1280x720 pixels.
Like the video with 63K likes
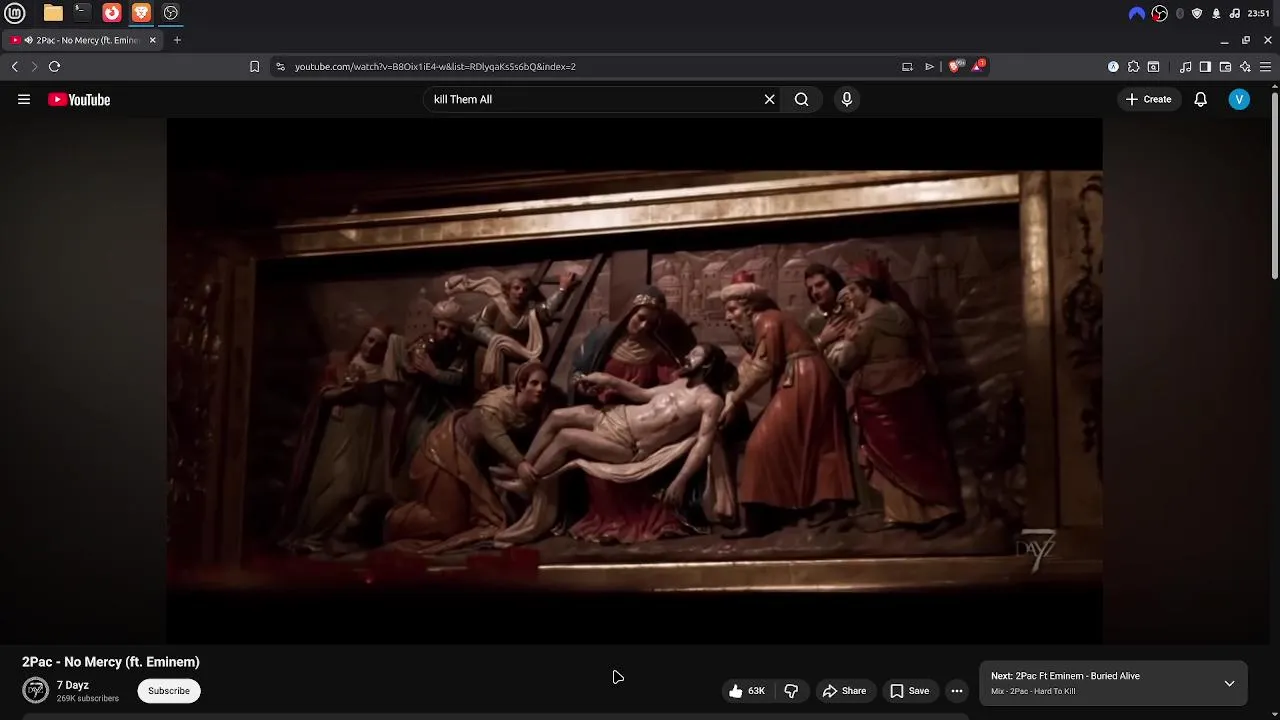point(747,691)
